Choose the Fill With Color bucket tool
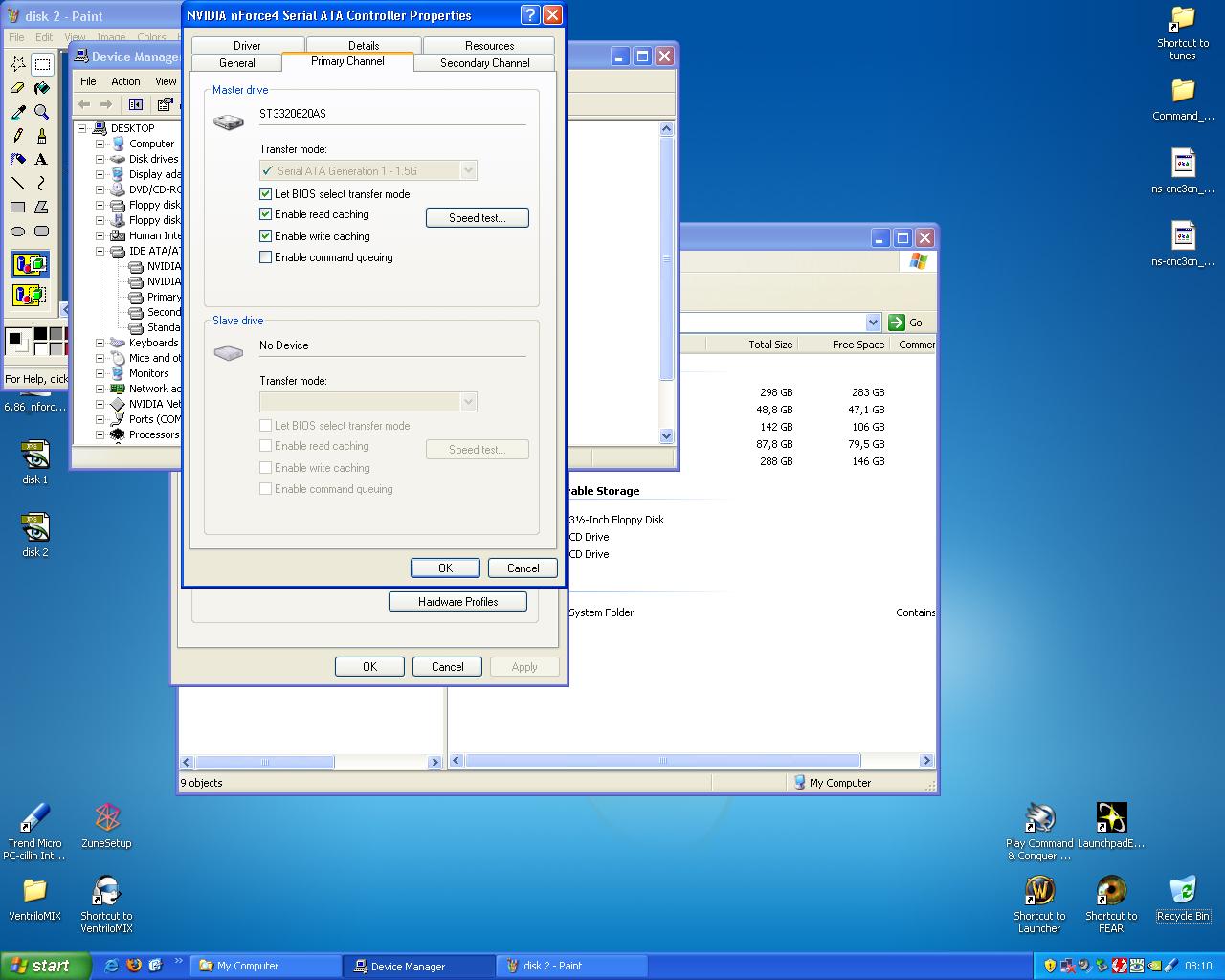This screenshot has width=1225, height=980. (41, 88)
